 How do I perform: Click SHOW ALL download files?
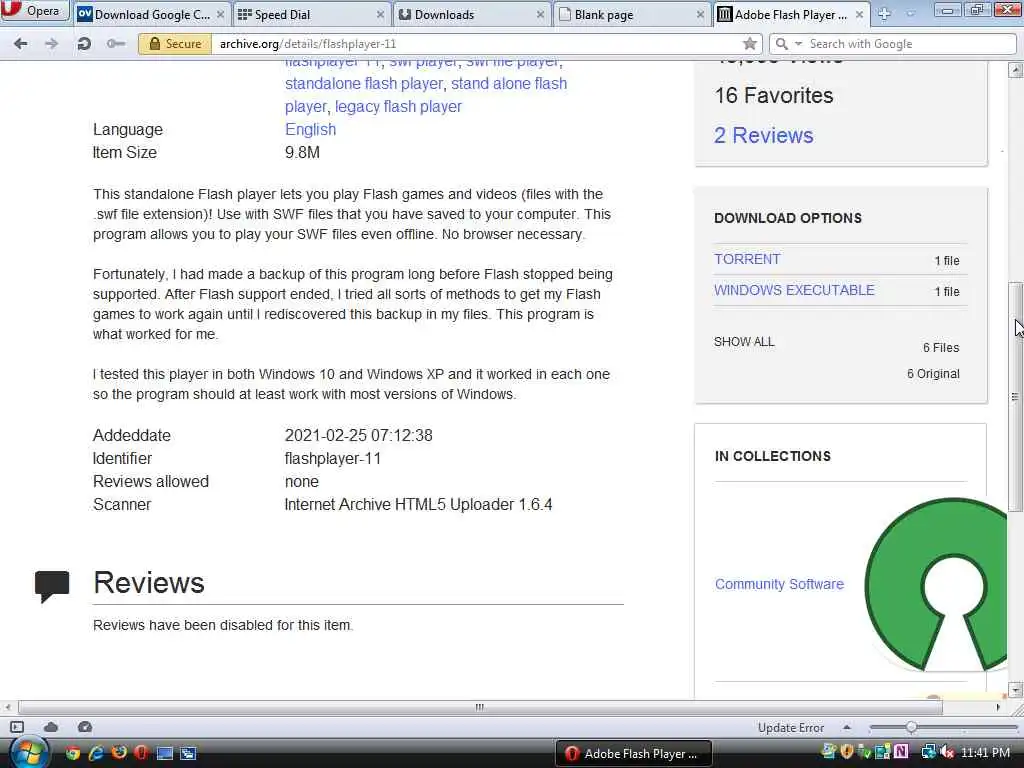click(x=744, y=342)
